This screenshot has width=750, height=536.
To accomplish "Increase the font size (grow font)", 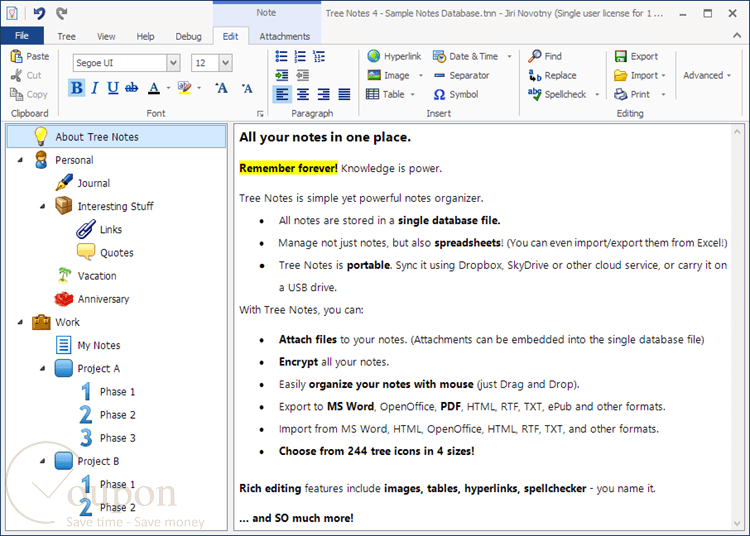I will pos(221,88).
